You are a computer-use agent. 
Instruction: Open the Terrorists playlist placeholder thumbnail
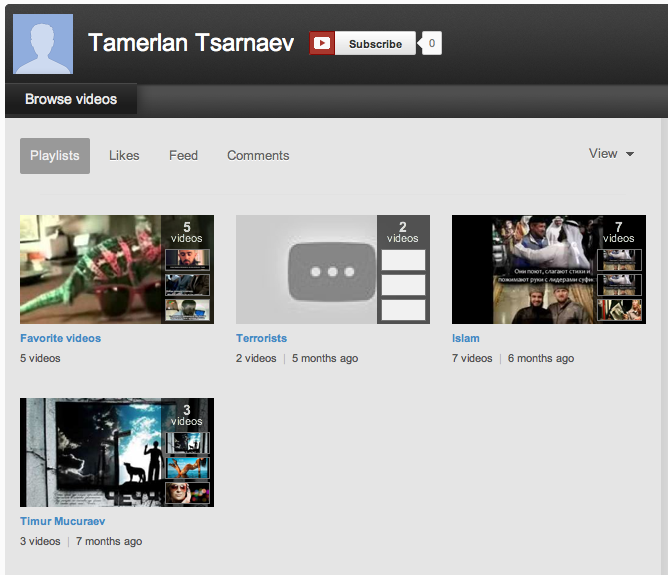(333, 269)
